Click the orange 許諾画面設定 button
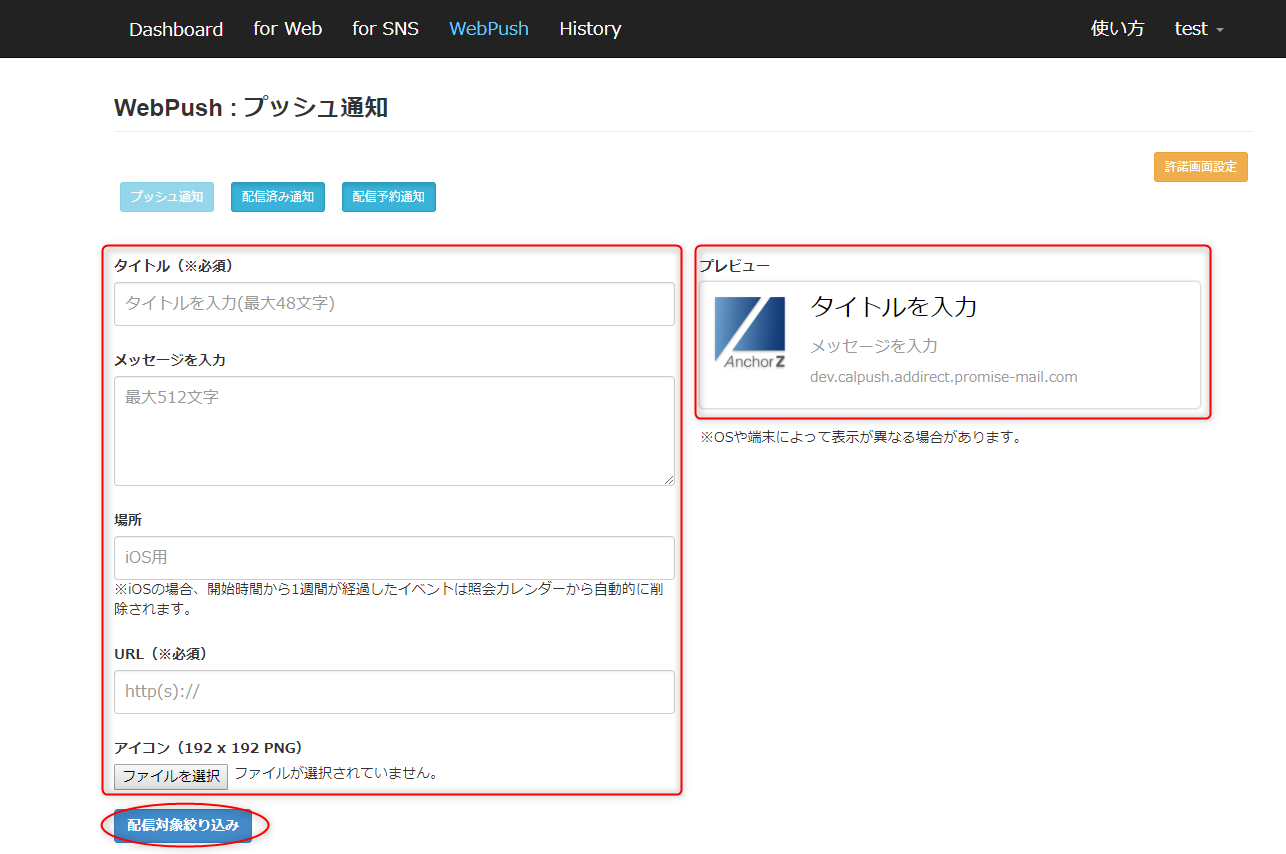The image size is (1286, 854). pyautogui.click(x=1200, y=167)
